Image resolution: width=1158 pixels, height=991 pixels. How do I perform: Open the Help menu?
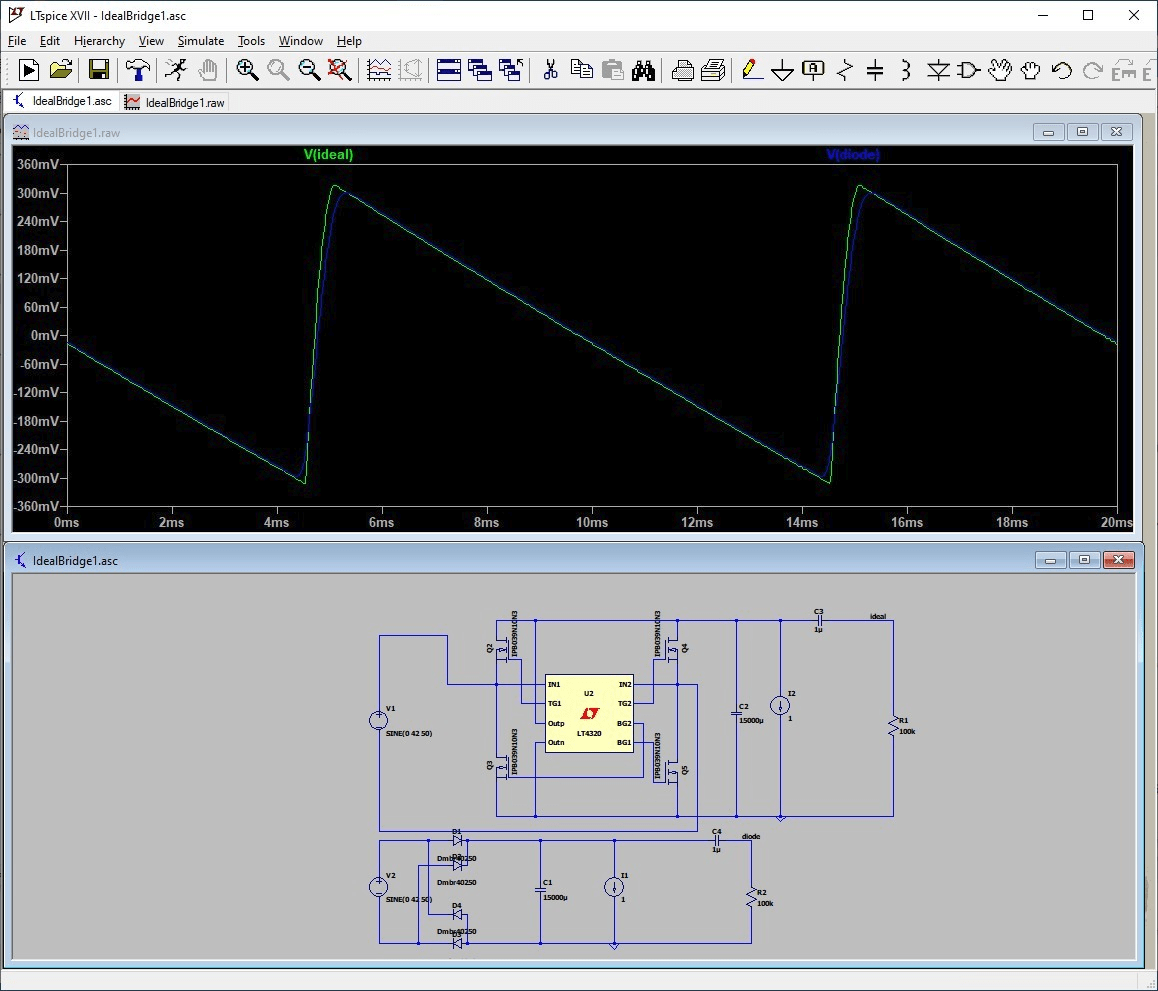pos(349,41)
